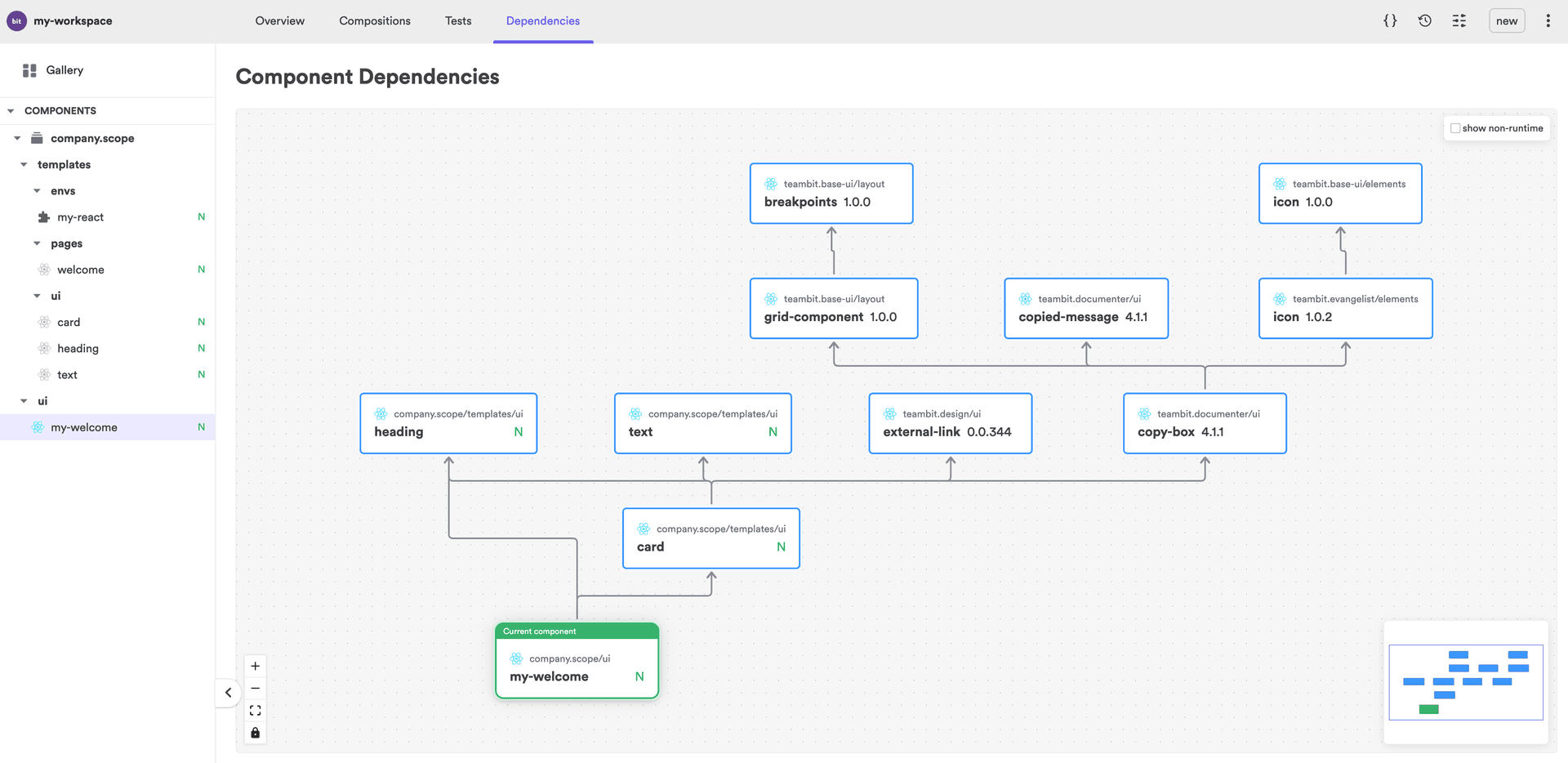1568x763 pixels.
Task: Click the component settings sliders icon
Action: [x=1459, y=20]
